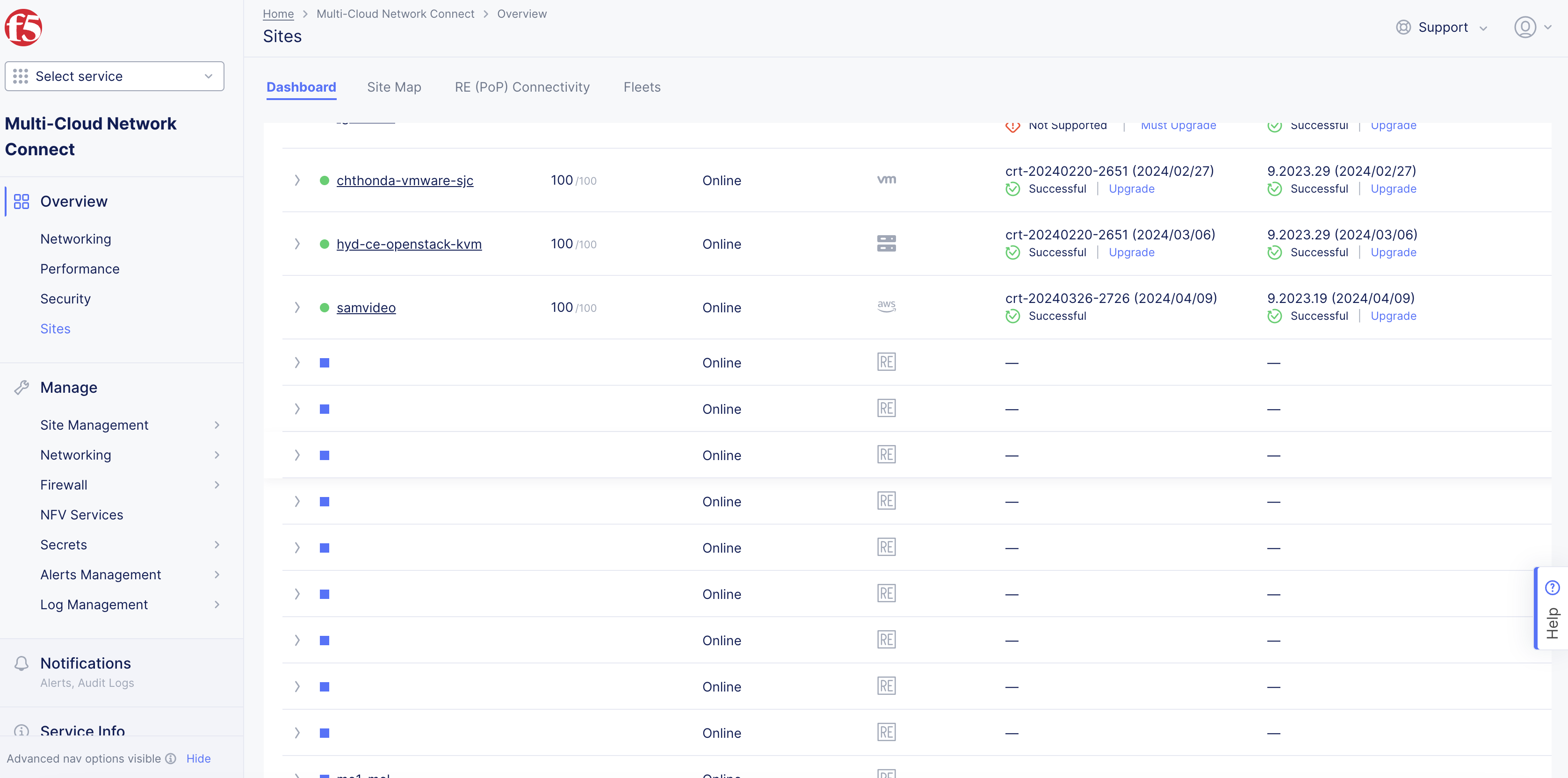Navigate to Home via the breadcrumb
1568x778 pixels.
click(278, 14)
